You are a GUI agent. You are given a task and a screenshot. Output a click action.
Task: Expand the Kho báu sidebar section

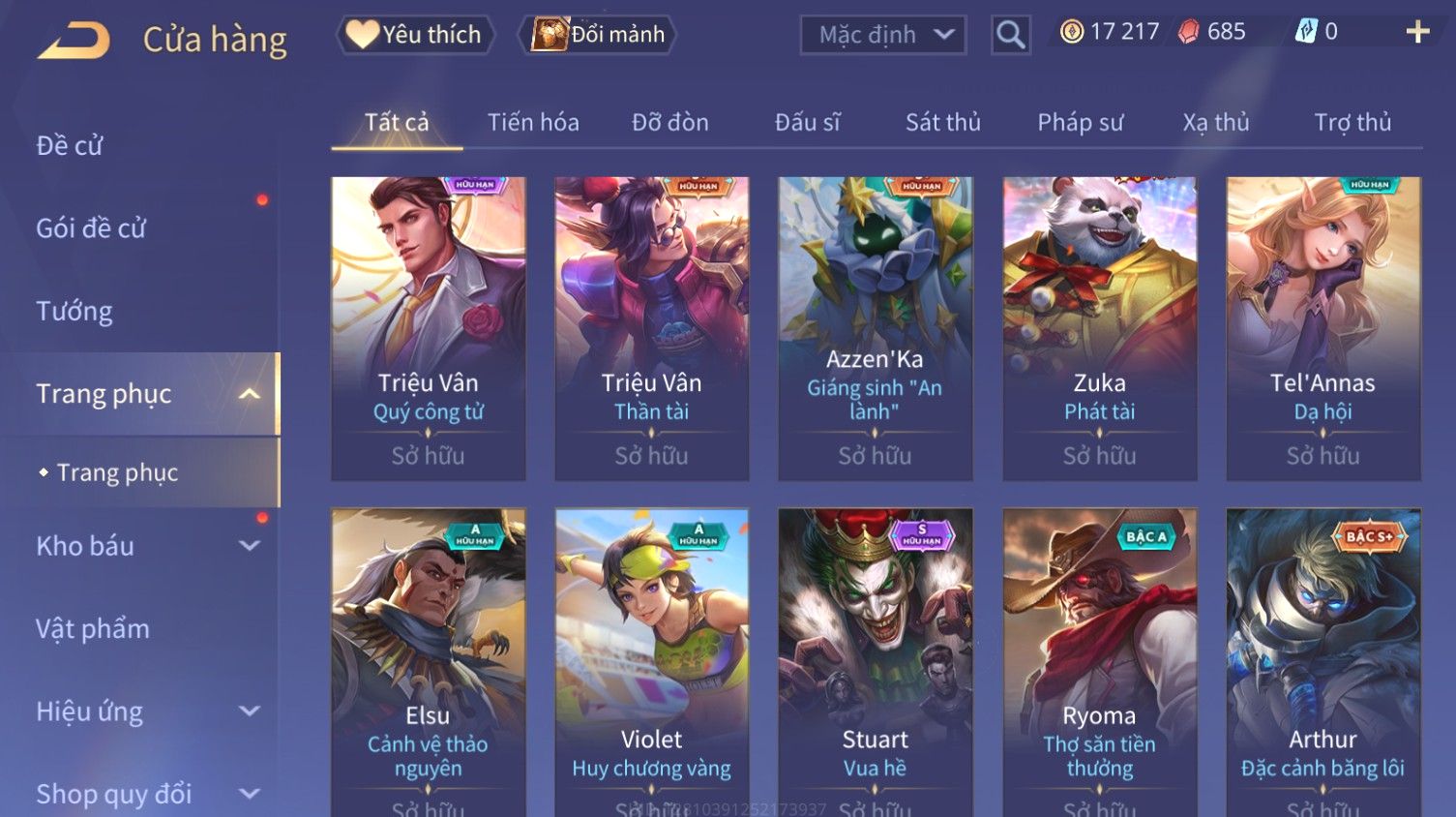250,546
